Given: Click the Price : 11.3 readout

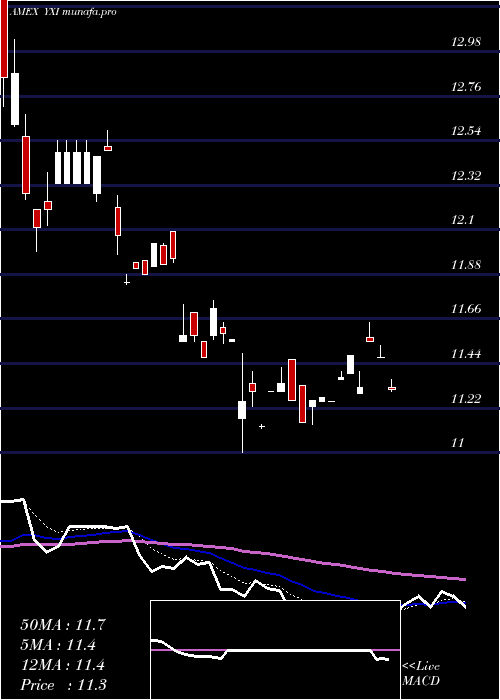Looking at the screenshot, I should [x=63, y=685].
